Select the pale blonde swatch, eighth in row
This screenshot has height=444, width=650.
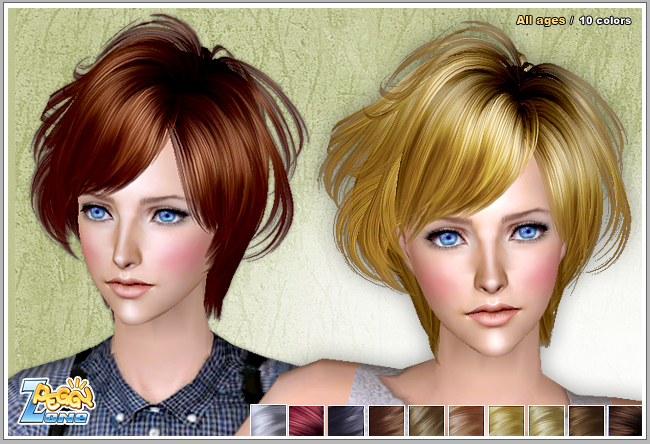point(546,419)
